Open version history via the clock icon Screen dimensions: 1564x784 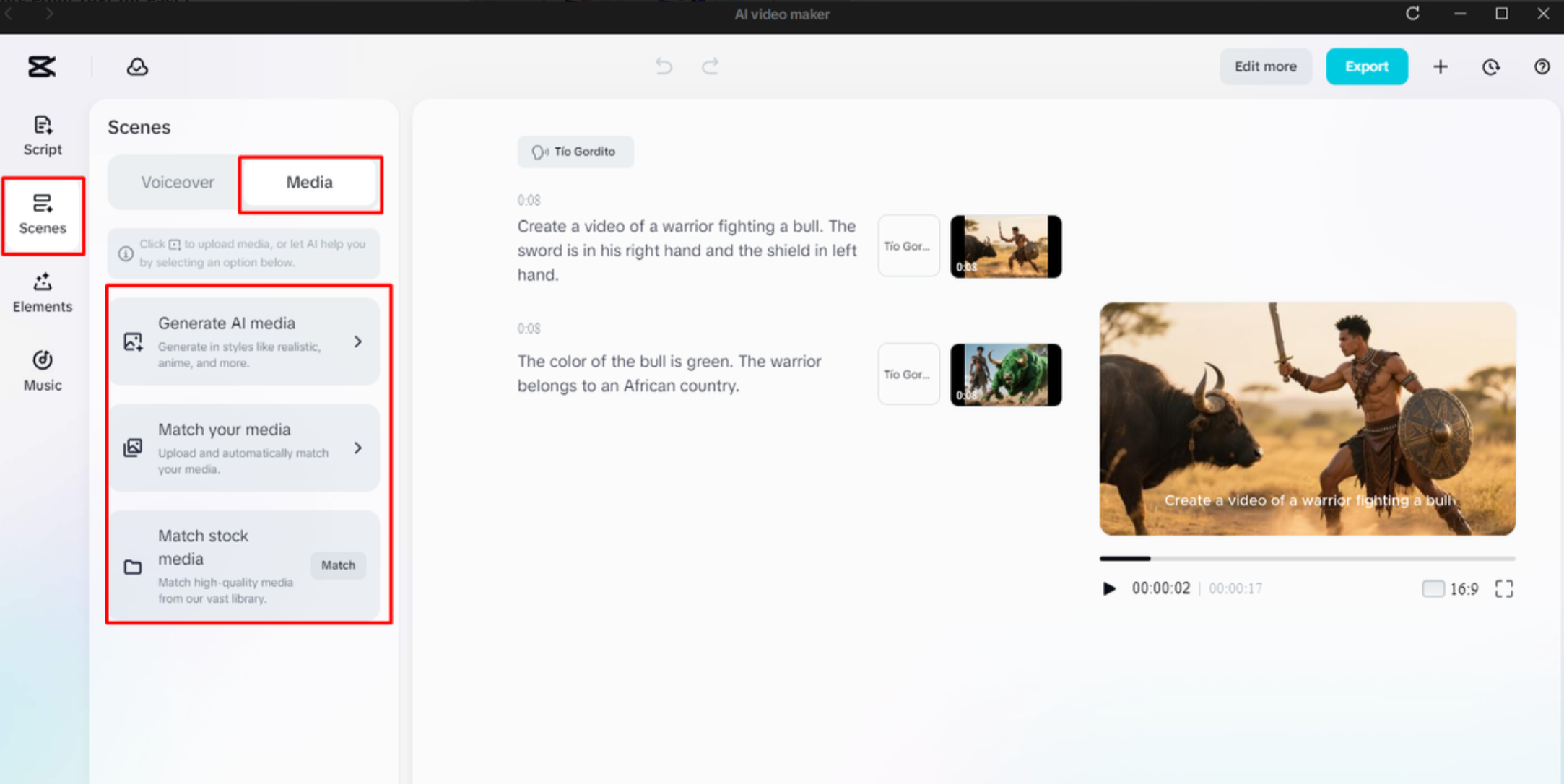click(1490, 66)
